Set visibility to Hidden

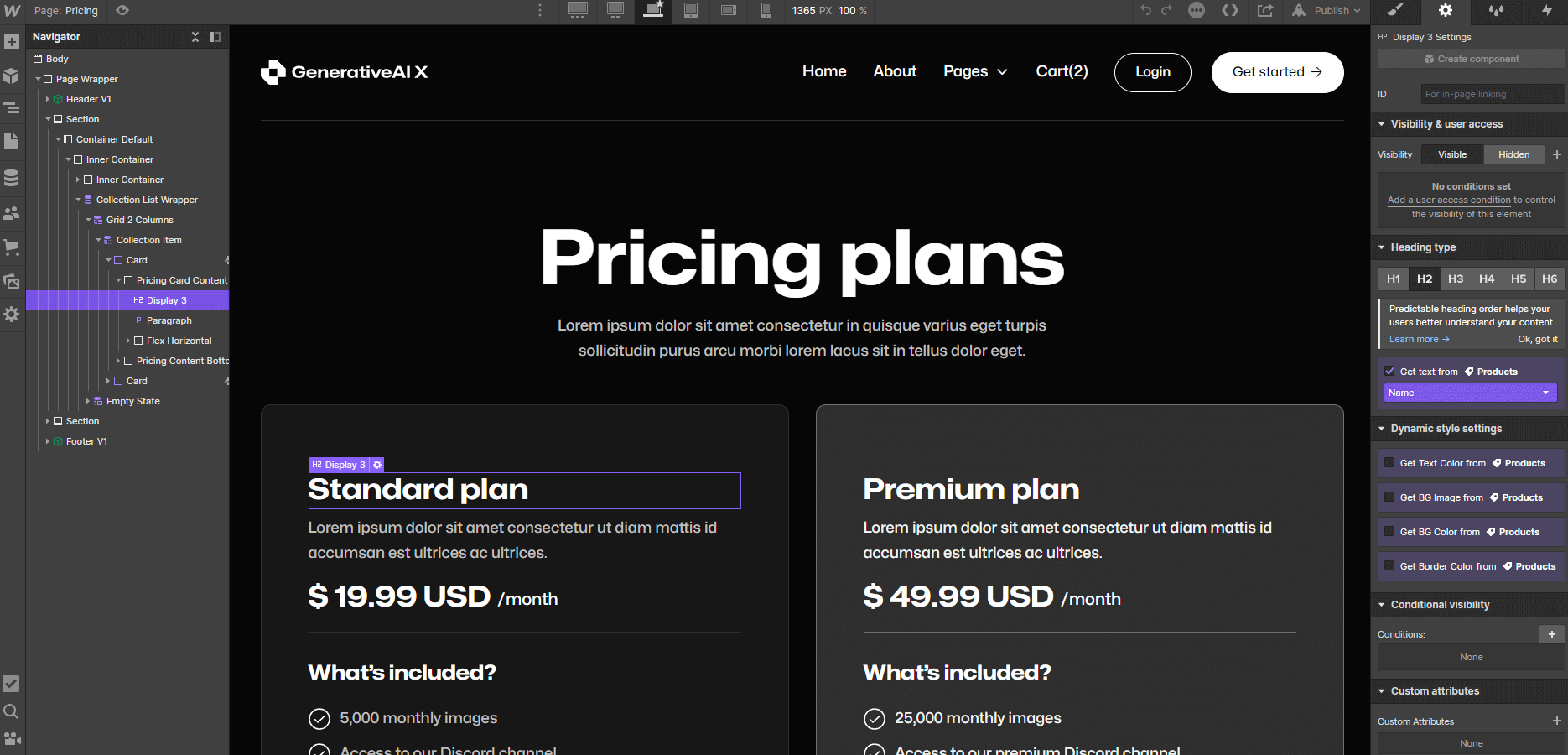pyautogui.click(x=1513, y=154)
